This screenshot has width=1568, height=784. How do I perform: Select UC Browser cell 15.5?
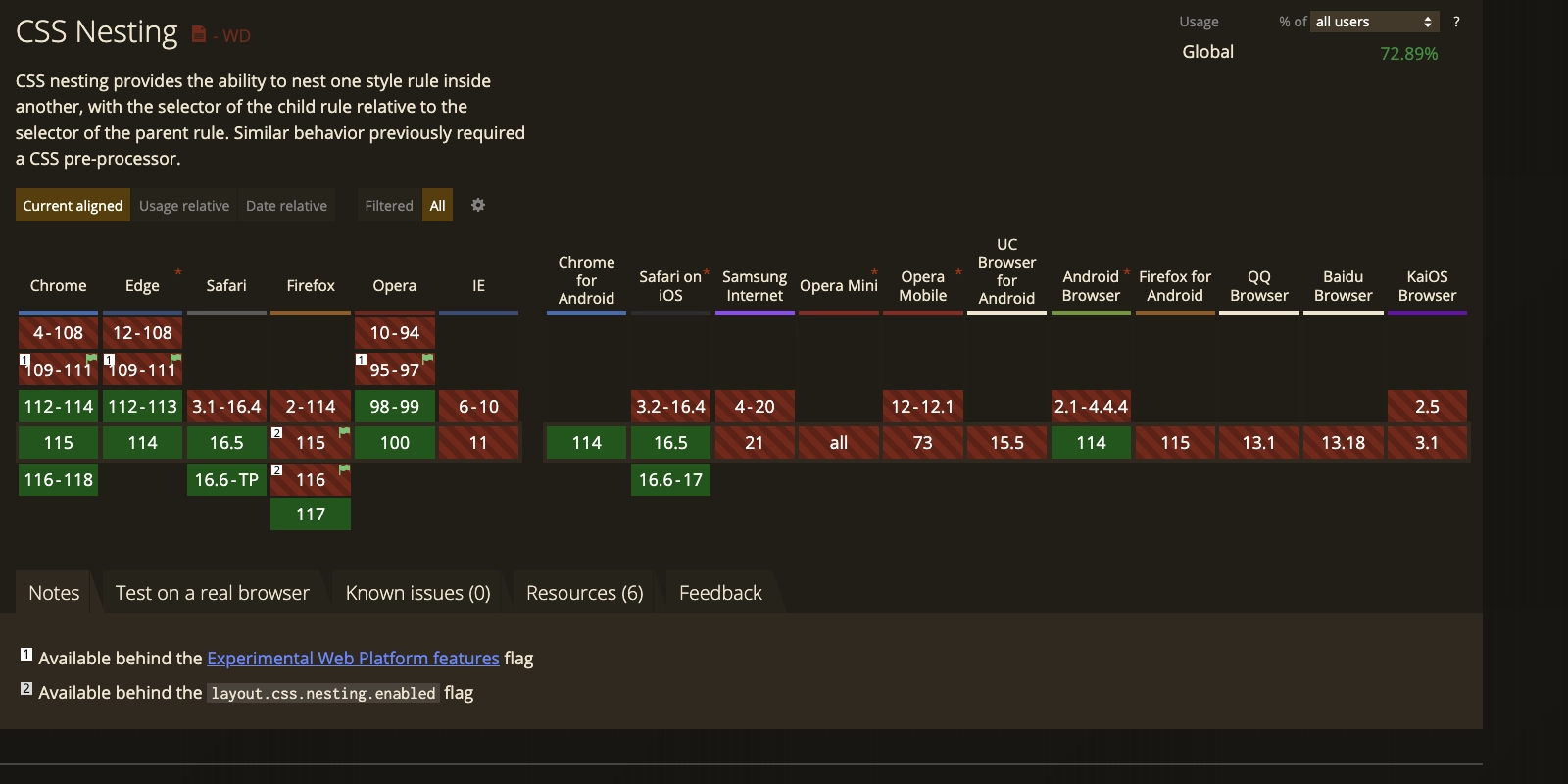[1006, 443]
